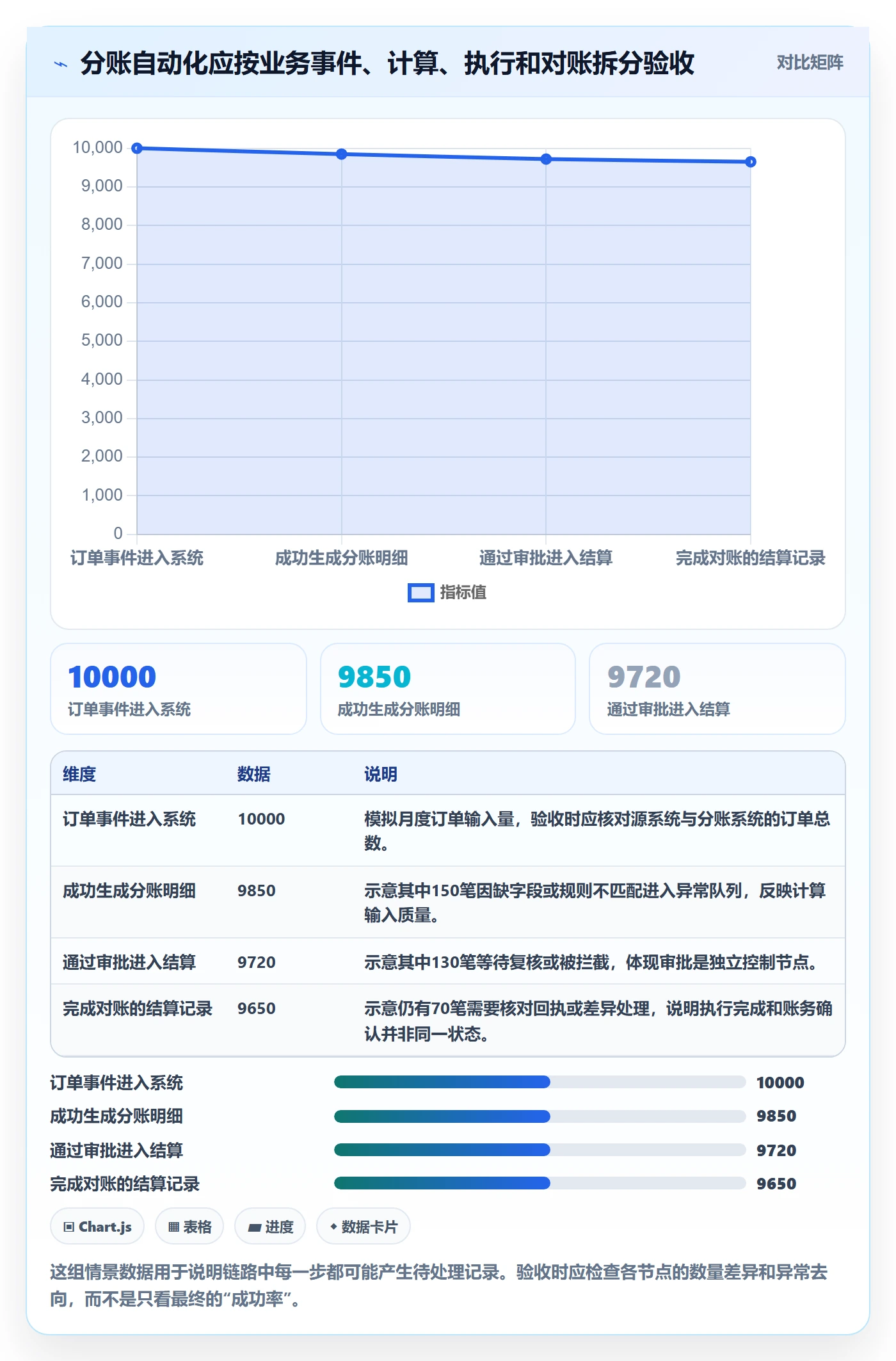Click the 5,000 y-axis tick label
This screenshot has width=896, height=1361.
click(x=102, y=341)
